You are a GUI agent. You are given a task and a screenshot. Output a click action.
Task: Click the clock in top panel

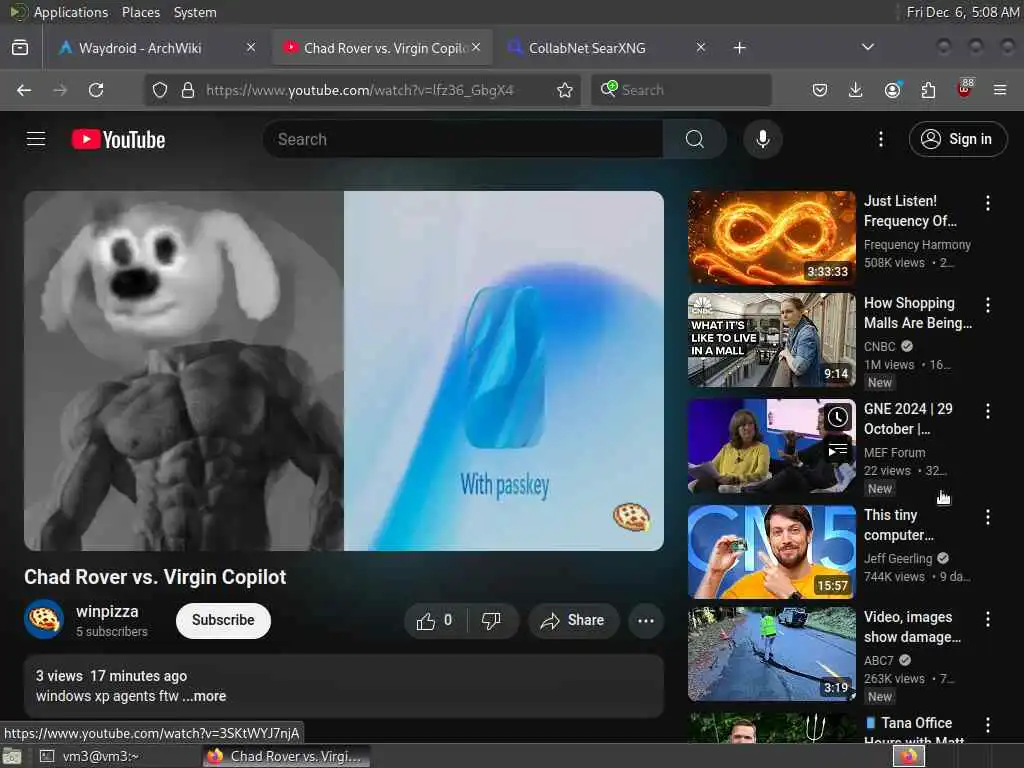pos(962,12)
